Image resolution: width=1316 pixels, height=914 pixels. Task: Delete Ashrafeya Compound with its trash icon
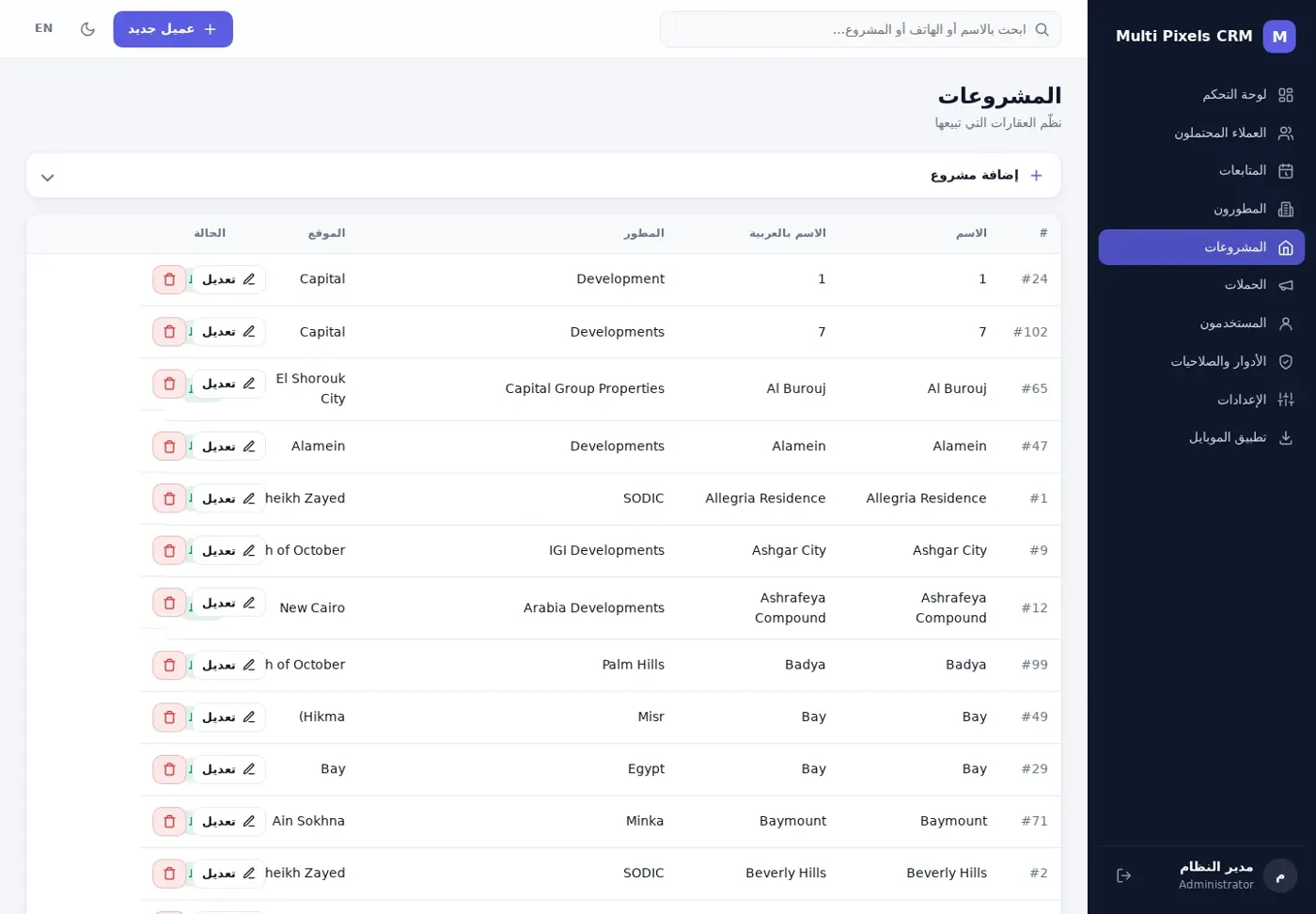[x=169, y=603]
